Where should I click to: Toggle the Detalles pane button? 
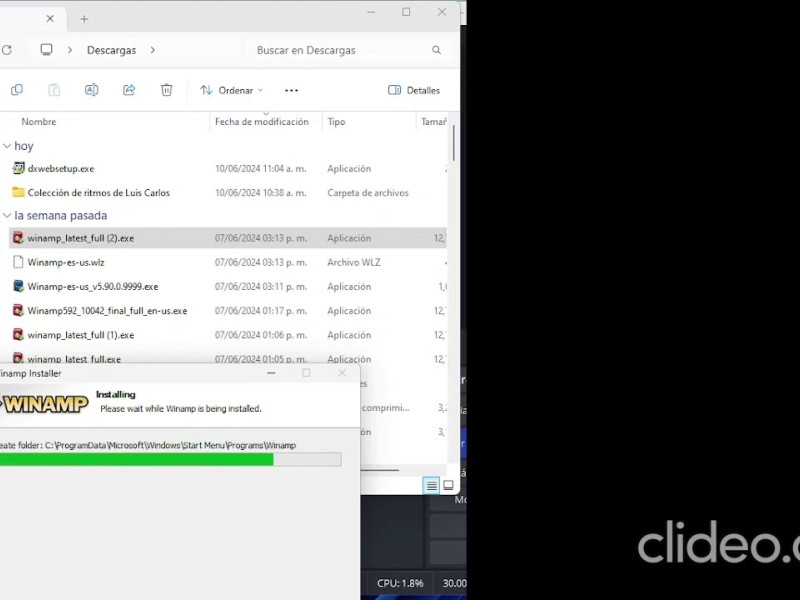[x=414, y=90]
